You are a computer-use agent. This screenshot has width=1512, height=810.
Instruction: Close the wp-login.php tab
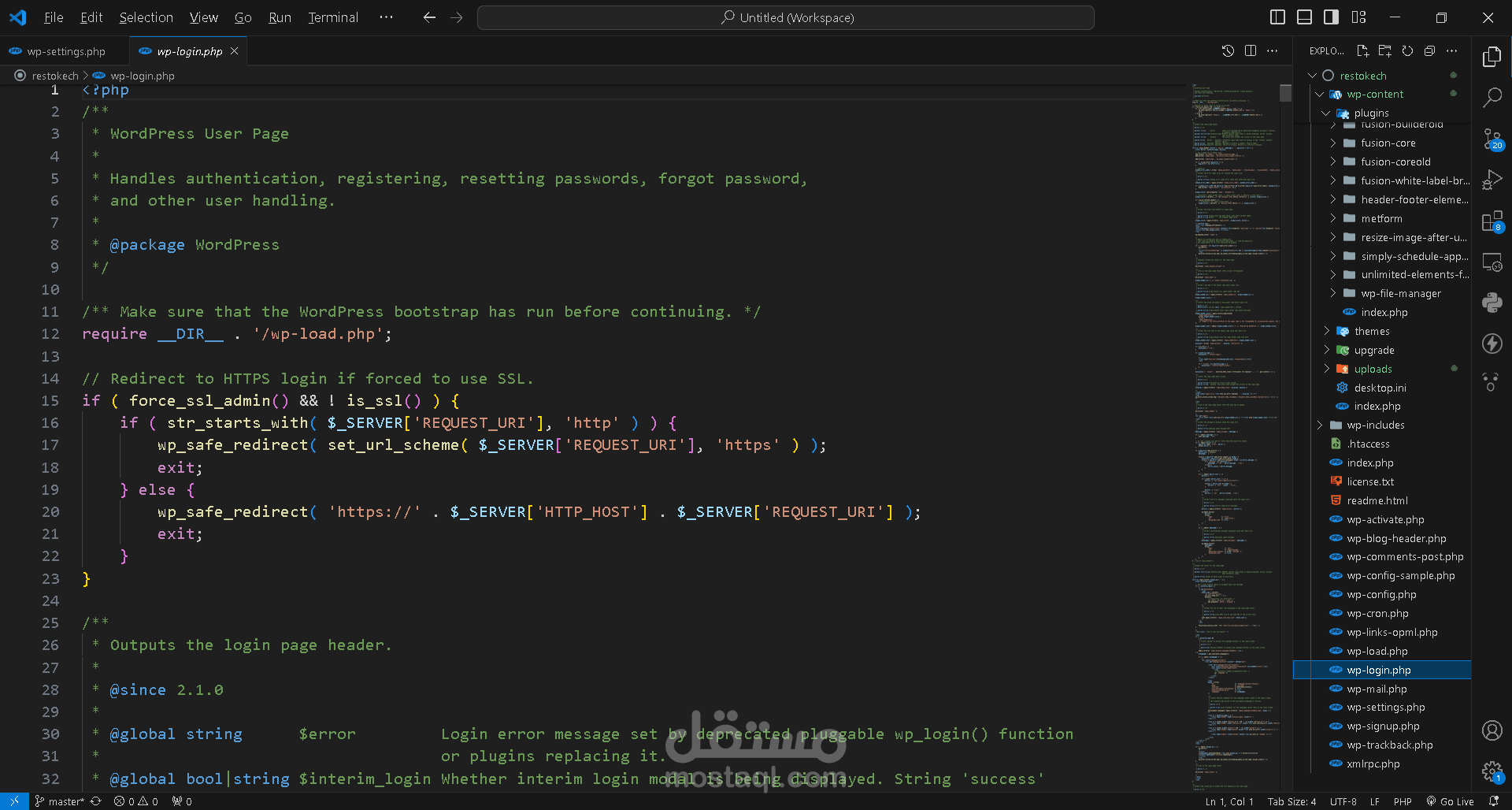(x=234, y=51)
